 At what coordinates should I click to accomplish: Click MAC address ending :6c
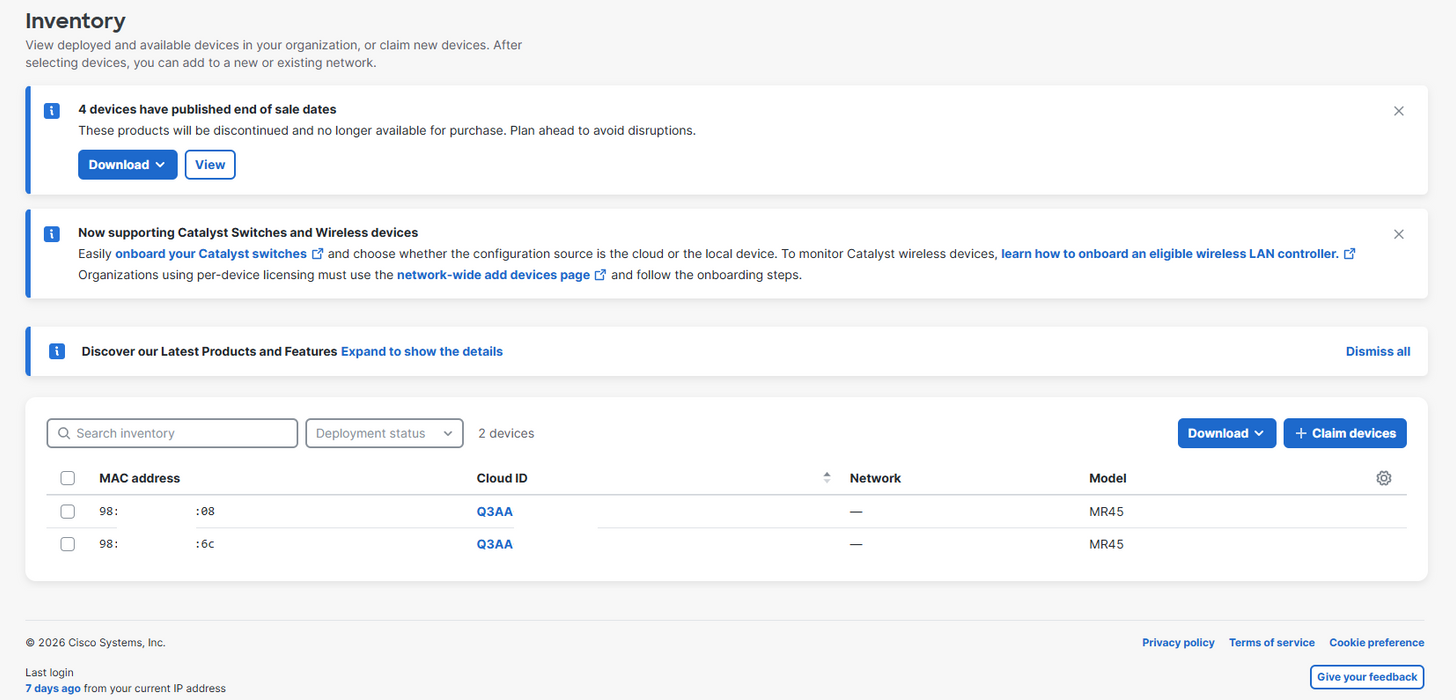click(157, 545)
